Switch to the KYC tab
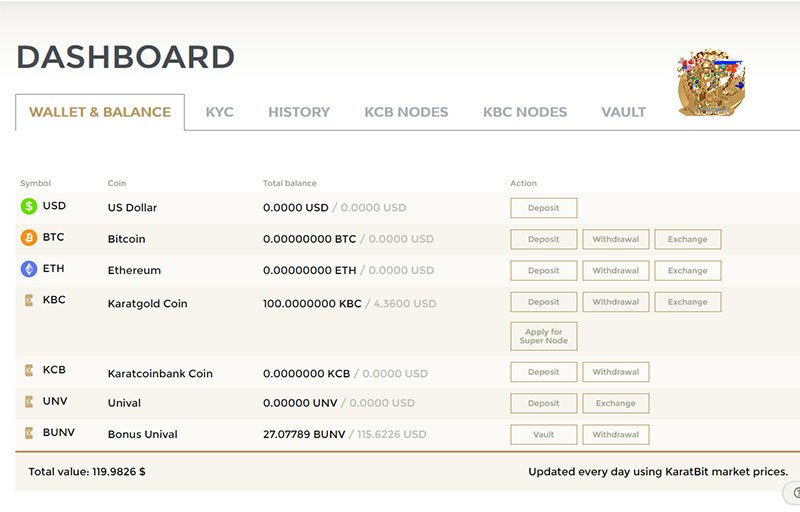800x512 pixels. click(x=219, y=112)
